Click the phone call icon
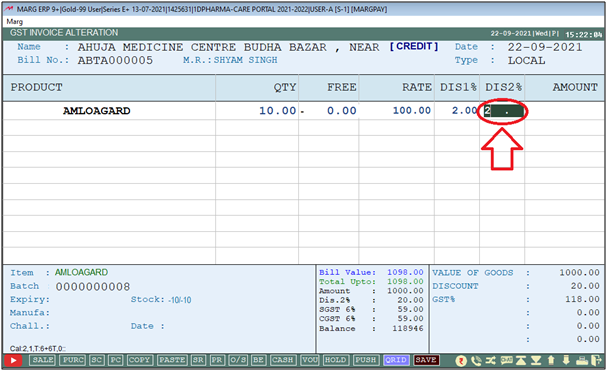Image resolution: width=608 pixels, height=371 pixels. [476, 361]
